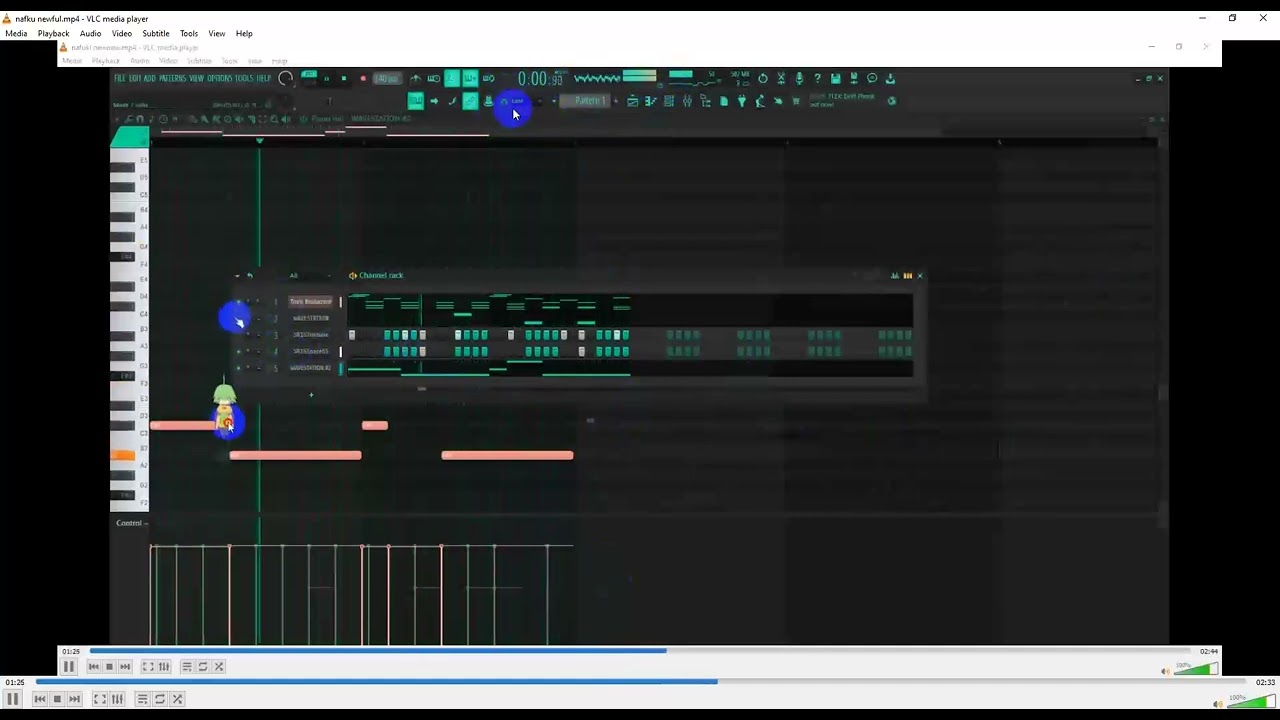Select the Toxic Biohazard channel button
The height and width of the screenshot is (720, 1280).
point(311,301)
